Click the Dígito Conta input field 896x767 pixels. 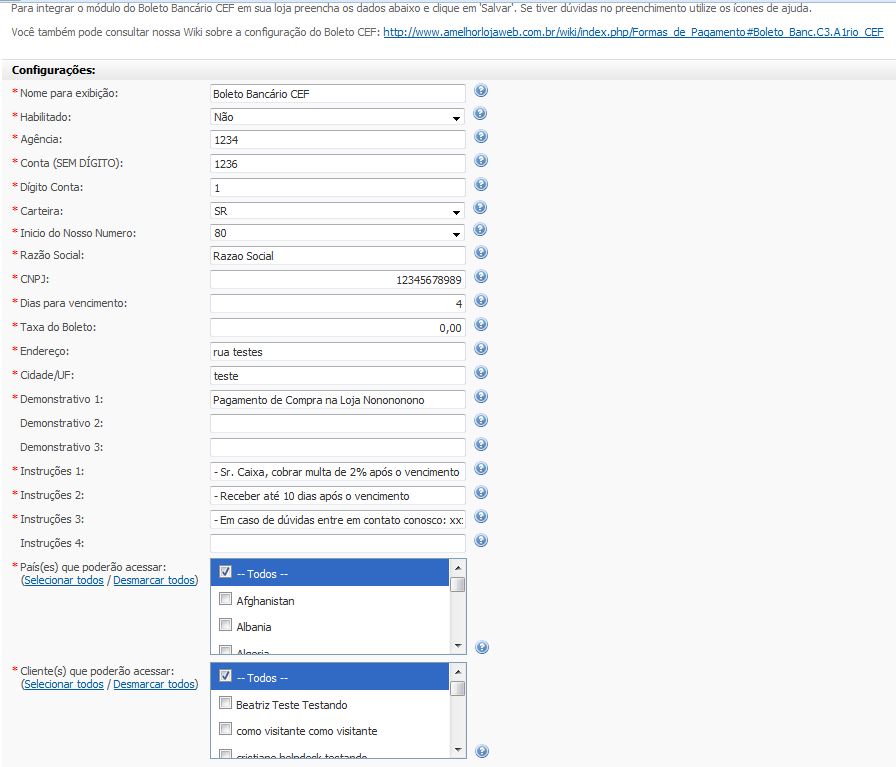tap(338, 187)
